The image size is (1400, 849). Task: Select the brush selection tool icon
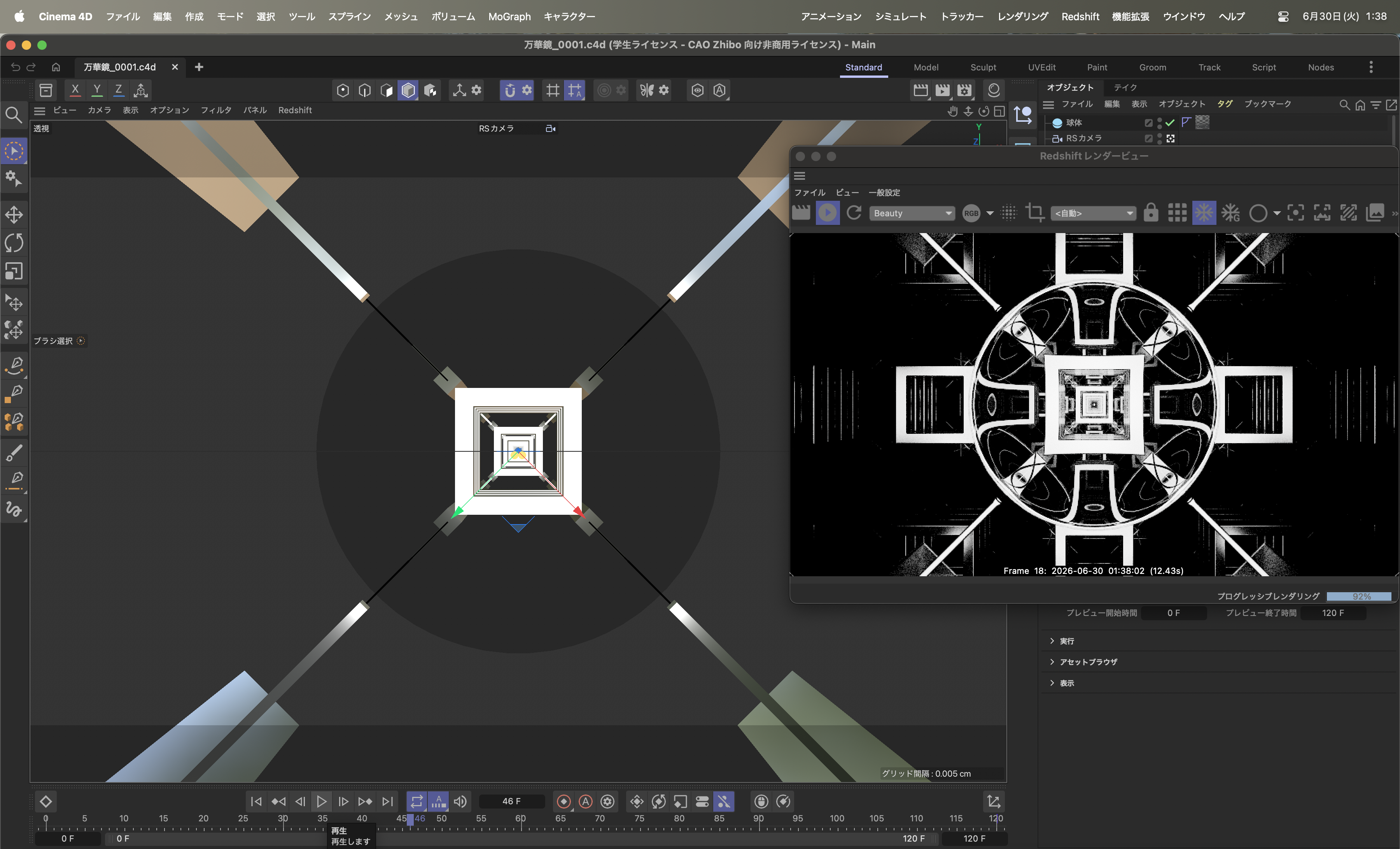pyautogui.click(x=14, y=151)
